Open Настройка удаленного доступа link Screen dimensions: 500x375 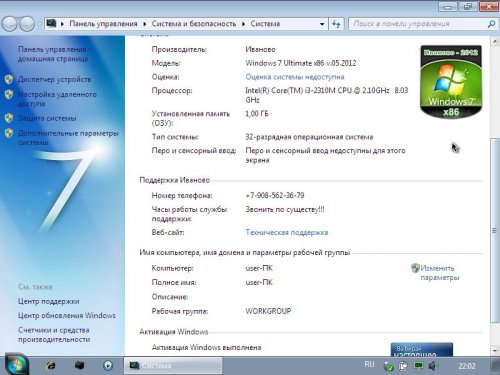(x=57, y=99)
